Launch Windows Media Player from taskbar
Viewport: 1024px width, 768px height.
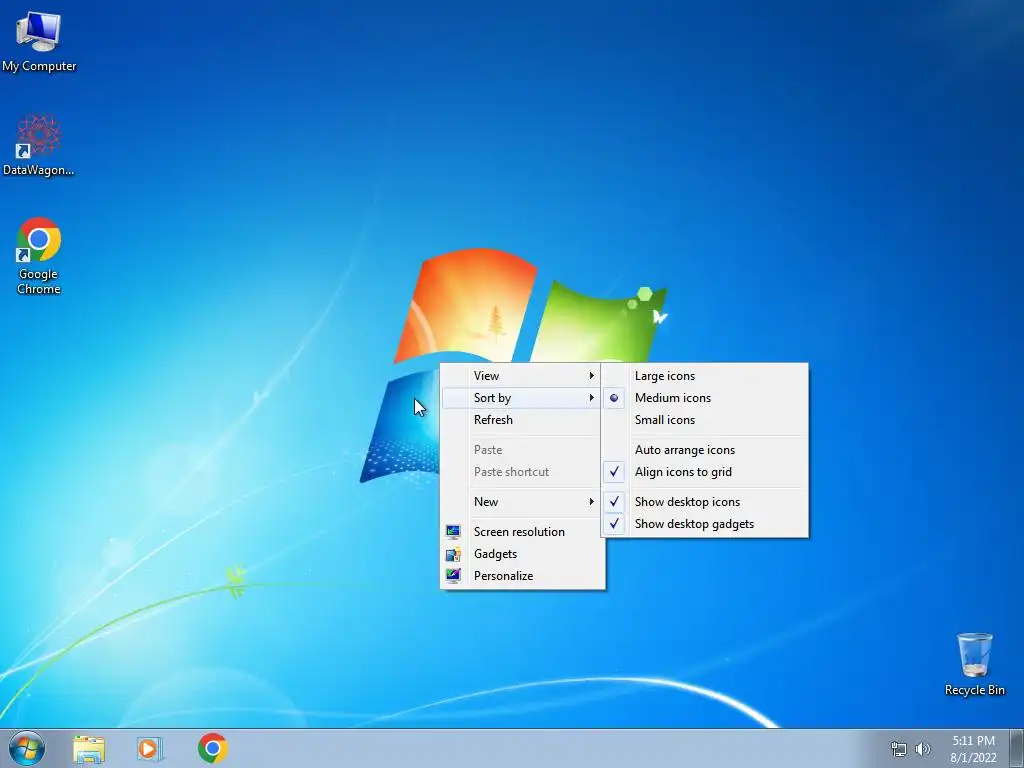150,748
